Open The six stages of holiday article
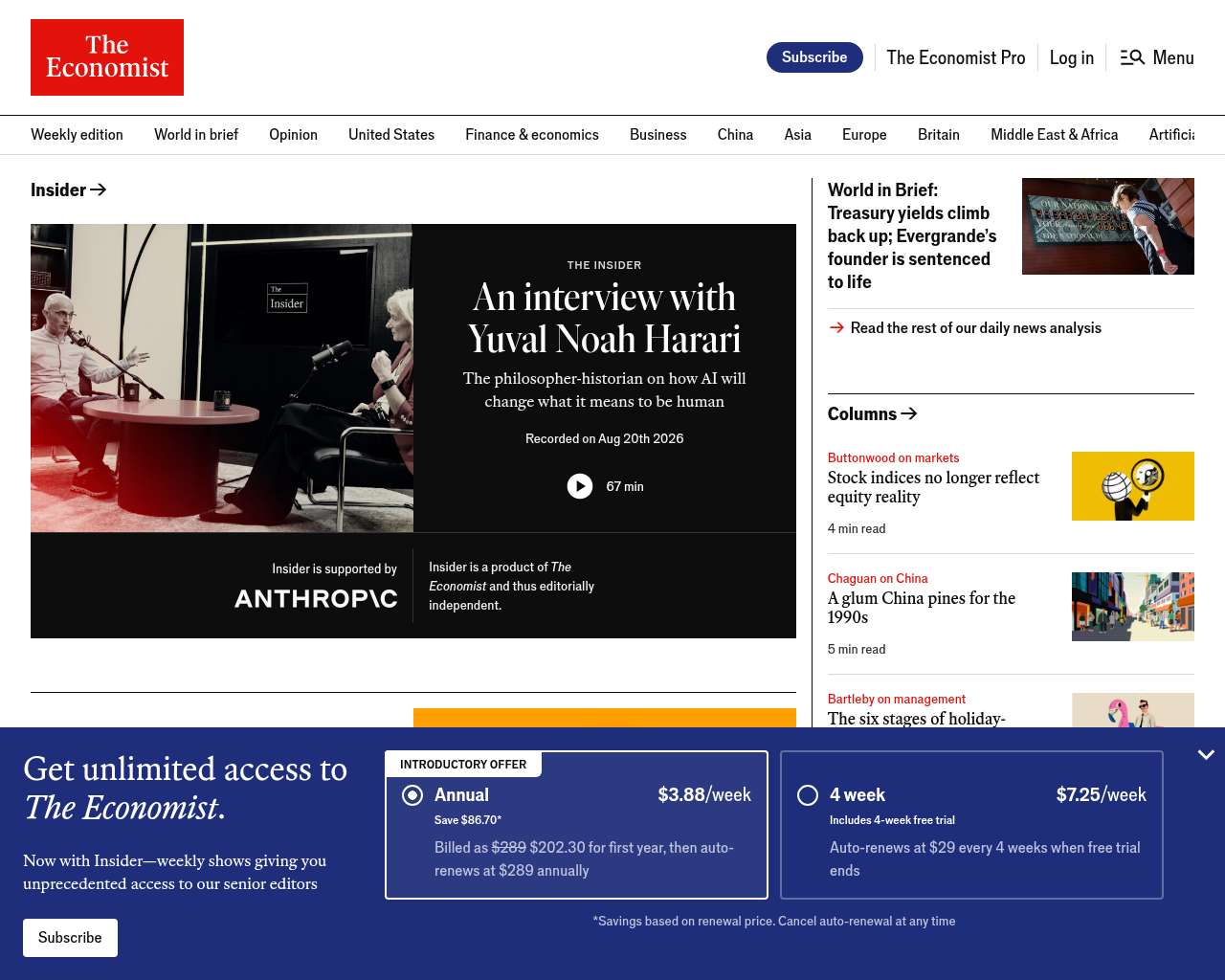Screen dimensions: 1225x980 (917, 719)
